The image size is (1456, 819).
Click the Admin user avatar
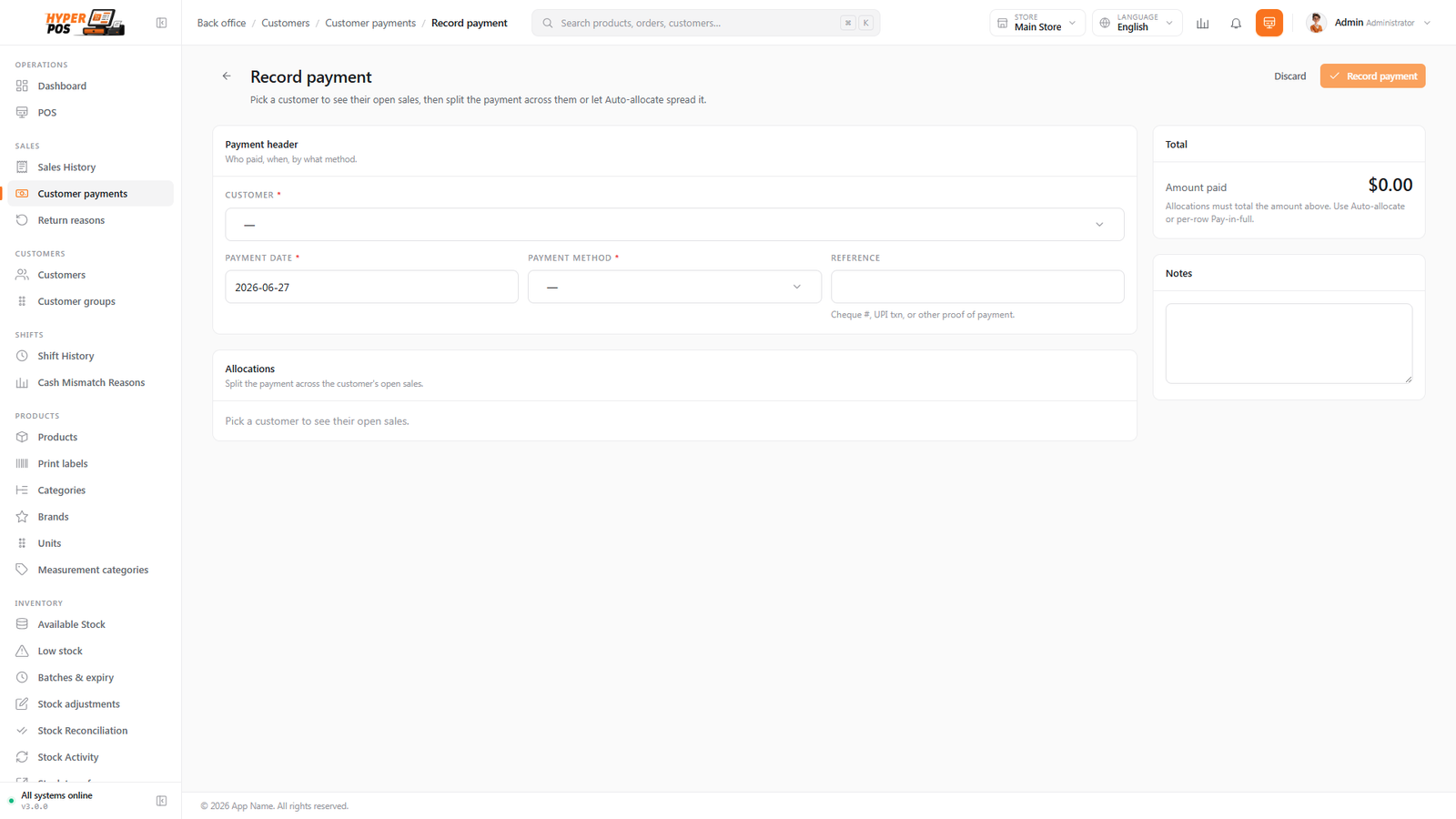point(1316,23)
